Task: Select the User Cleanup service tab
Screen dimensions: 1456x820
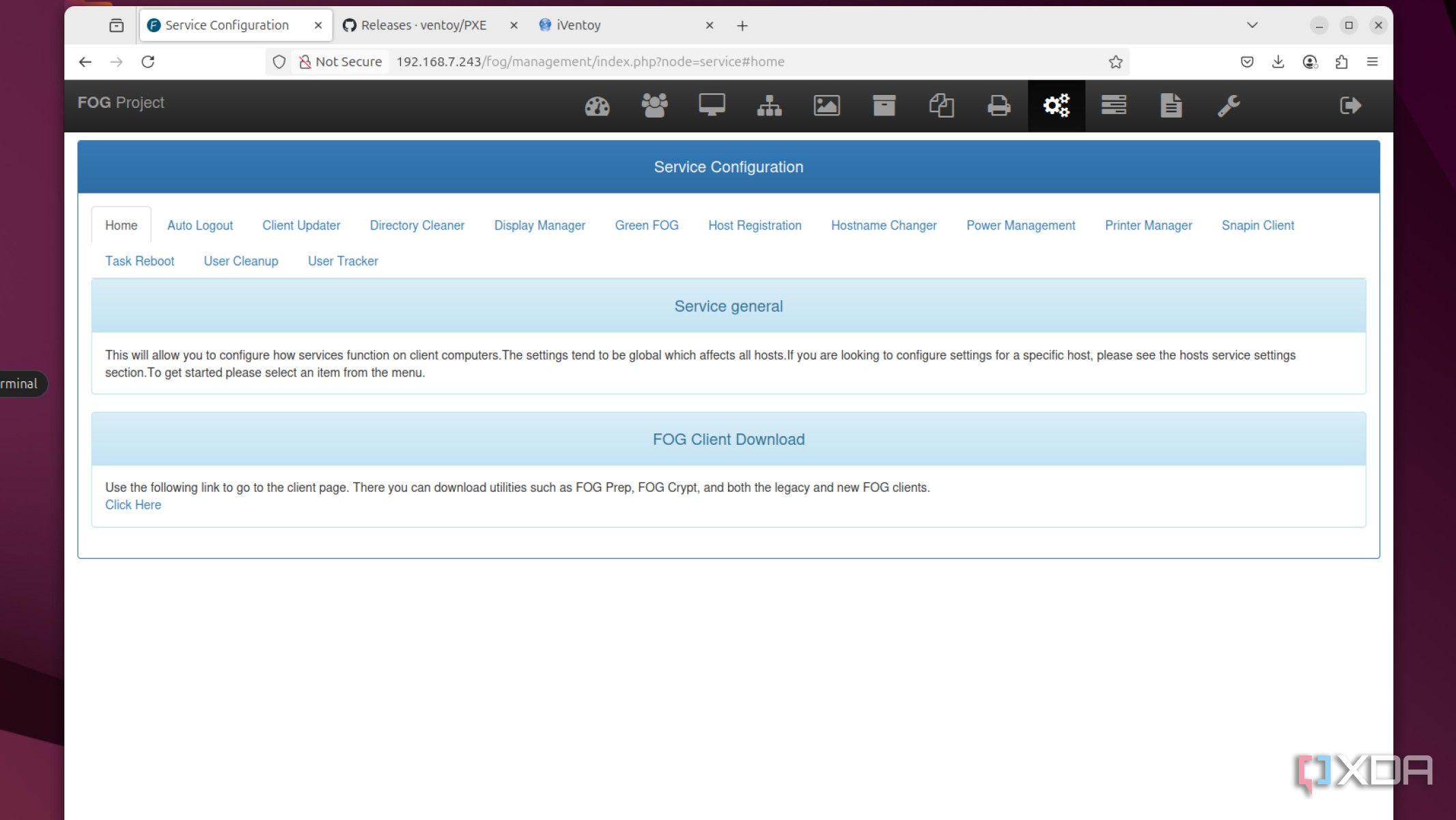Action: (x=241, y=261)
